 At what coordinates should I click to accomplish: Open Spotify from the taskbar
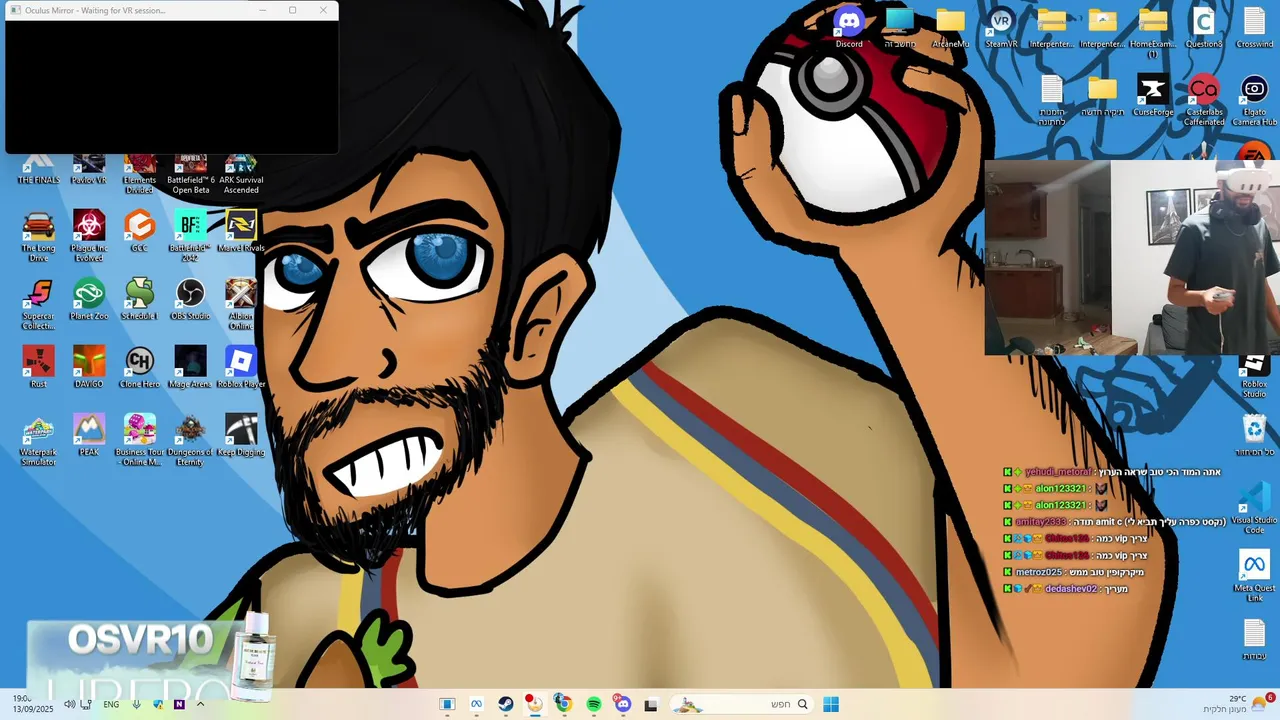point(593,704)
